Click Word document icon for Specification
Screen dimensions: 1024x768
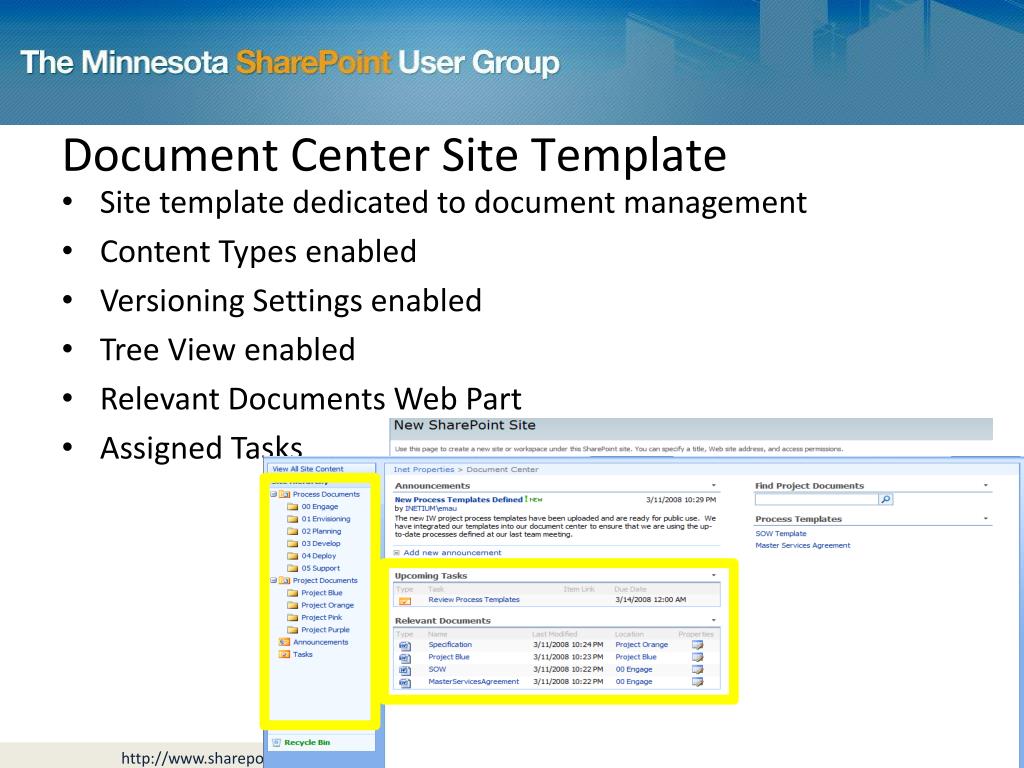click(x=405, y=645)
